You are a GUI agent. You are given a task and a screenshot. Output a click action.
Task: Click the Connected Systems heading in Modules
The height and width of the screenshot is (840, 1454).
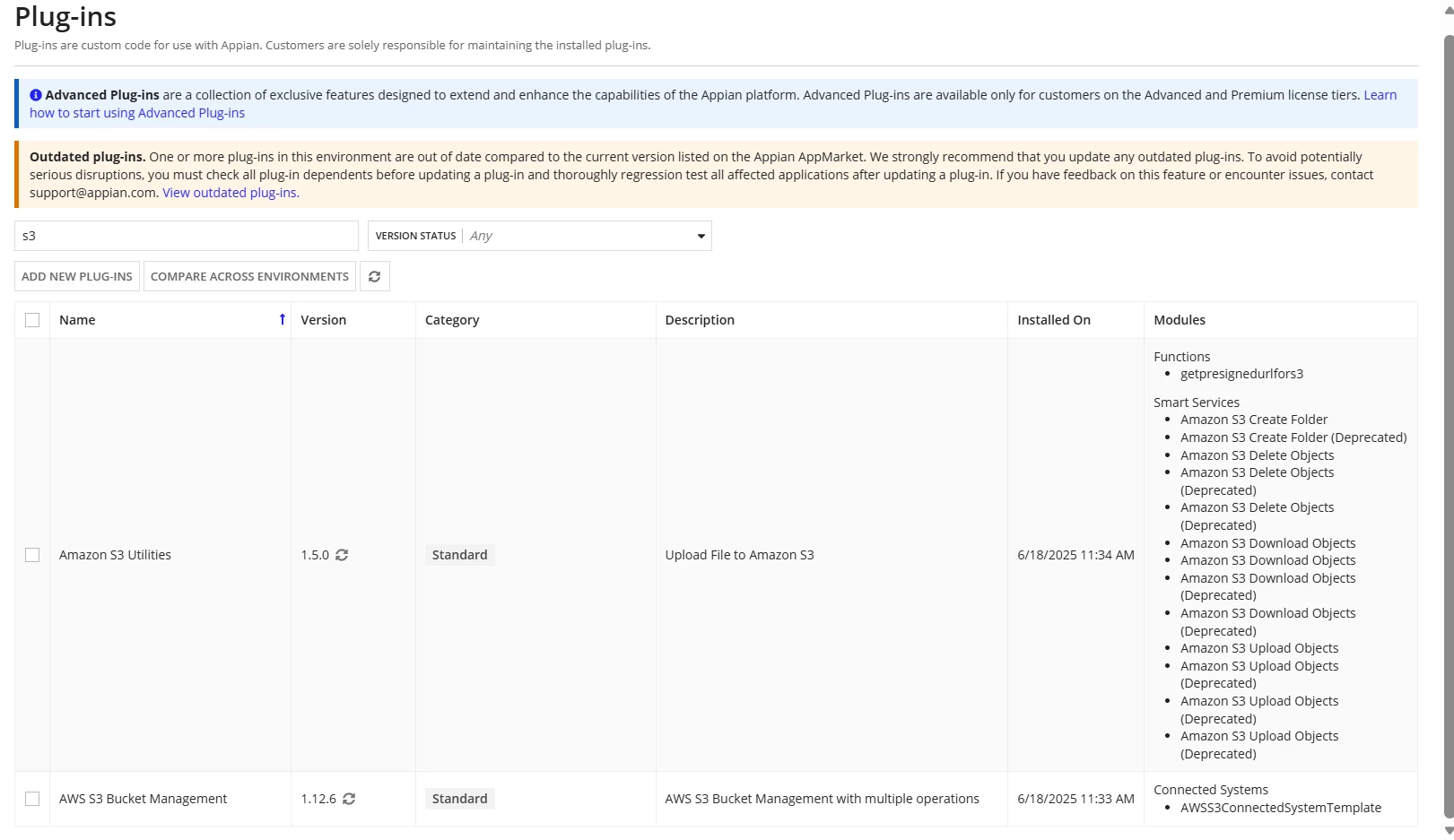(x=1211, y=790)
